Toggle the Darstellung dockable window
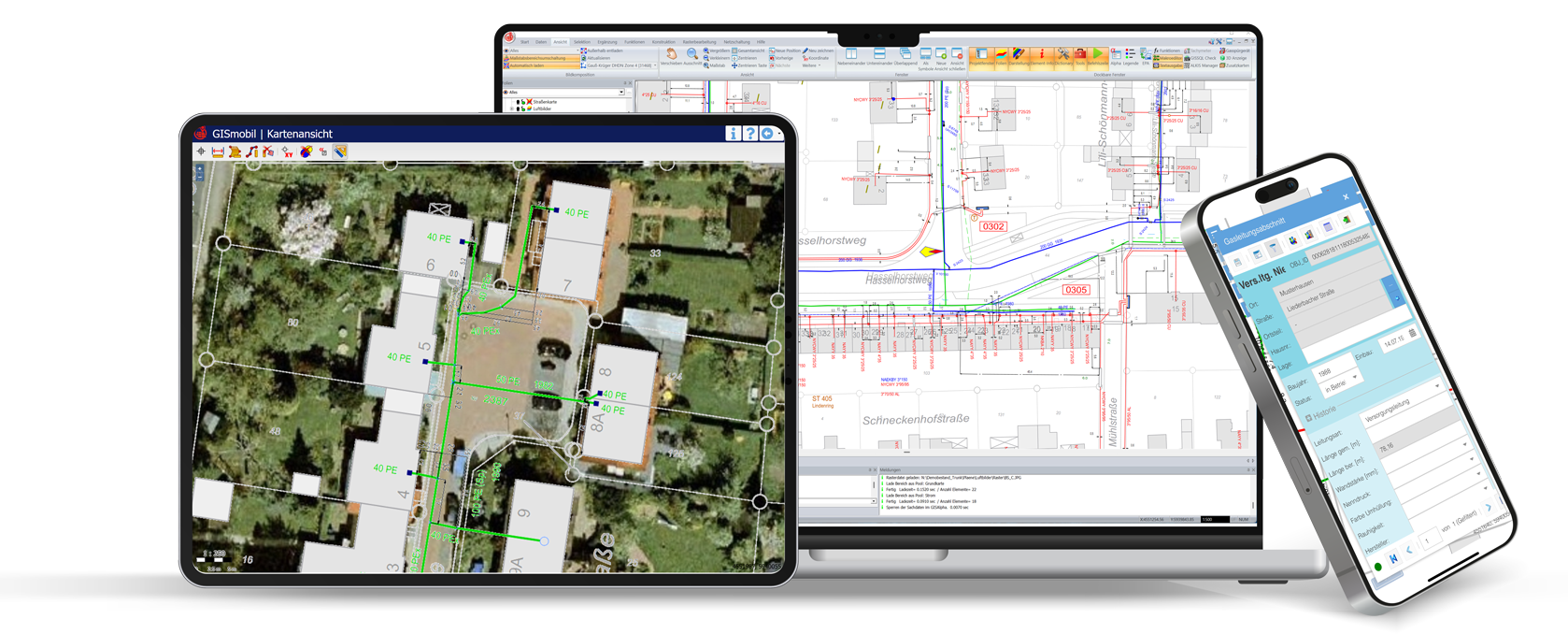 (x=1019, y=57)
